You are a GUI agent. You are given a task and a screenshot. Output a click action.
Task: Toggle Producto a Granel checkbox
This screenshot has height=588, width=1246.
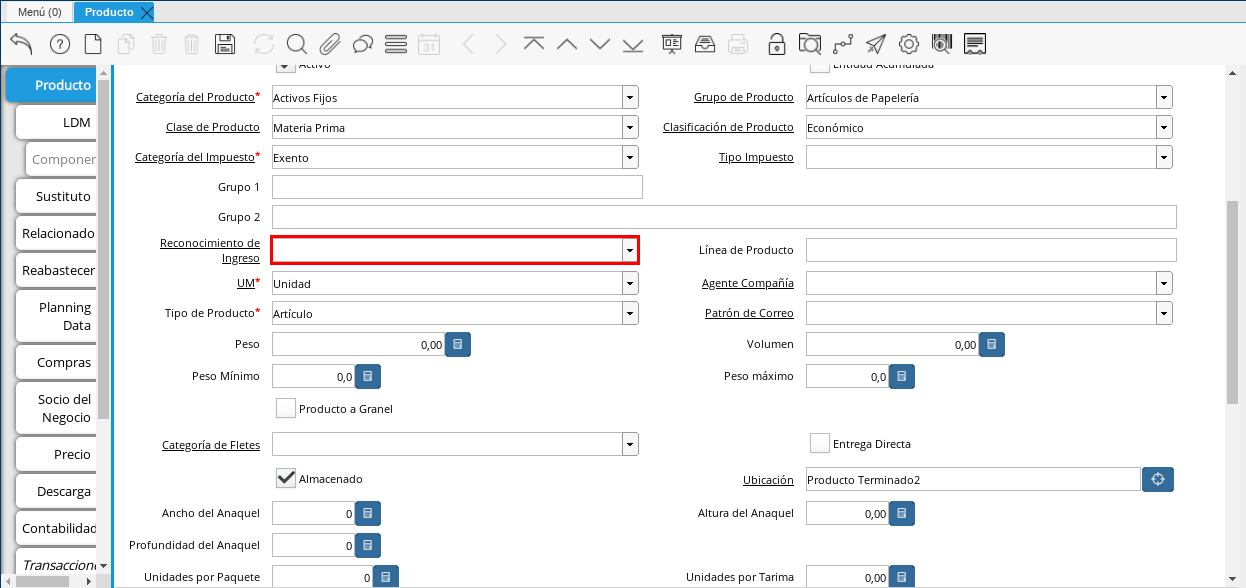coord(286,408)
